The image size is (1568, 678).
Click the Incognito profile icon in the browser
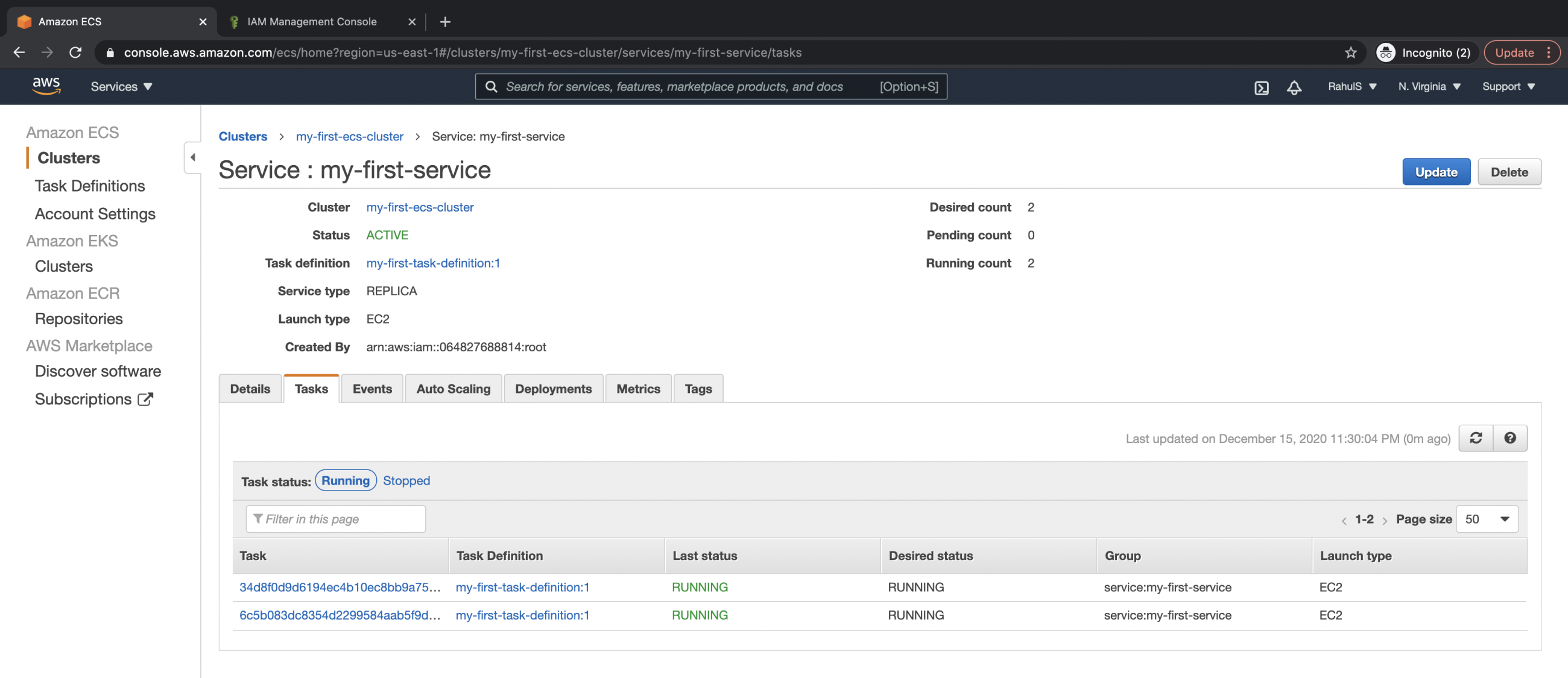(1386, 52)
